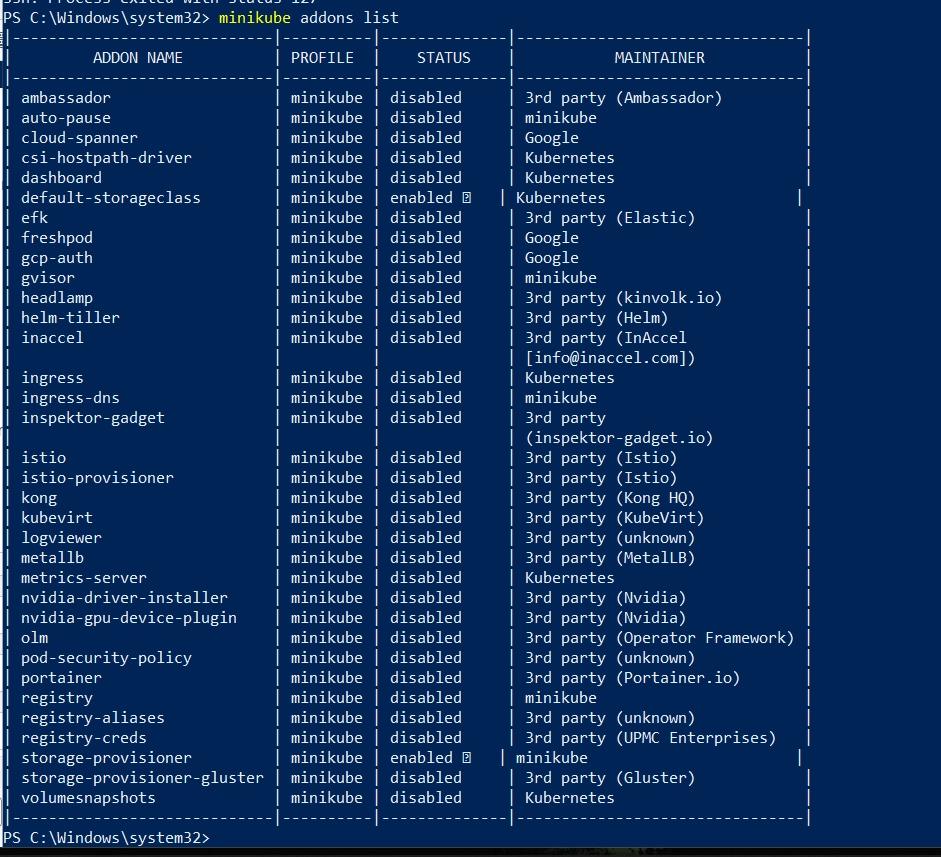941x857 pixels.
Task: Click the '(inspektor-gadget.io)' maintainer text
Action: point(619,438)
